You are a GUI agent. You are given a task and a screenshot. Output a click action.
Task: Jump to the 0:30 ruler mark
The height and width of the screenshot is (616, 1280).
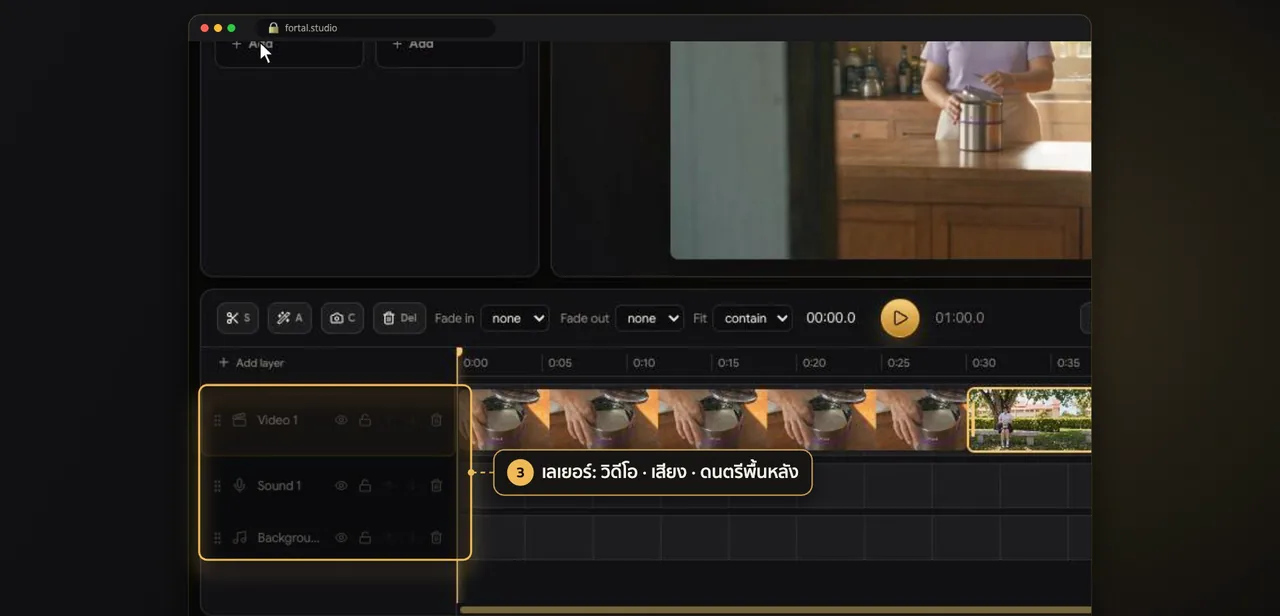click(x=984, y=363)
